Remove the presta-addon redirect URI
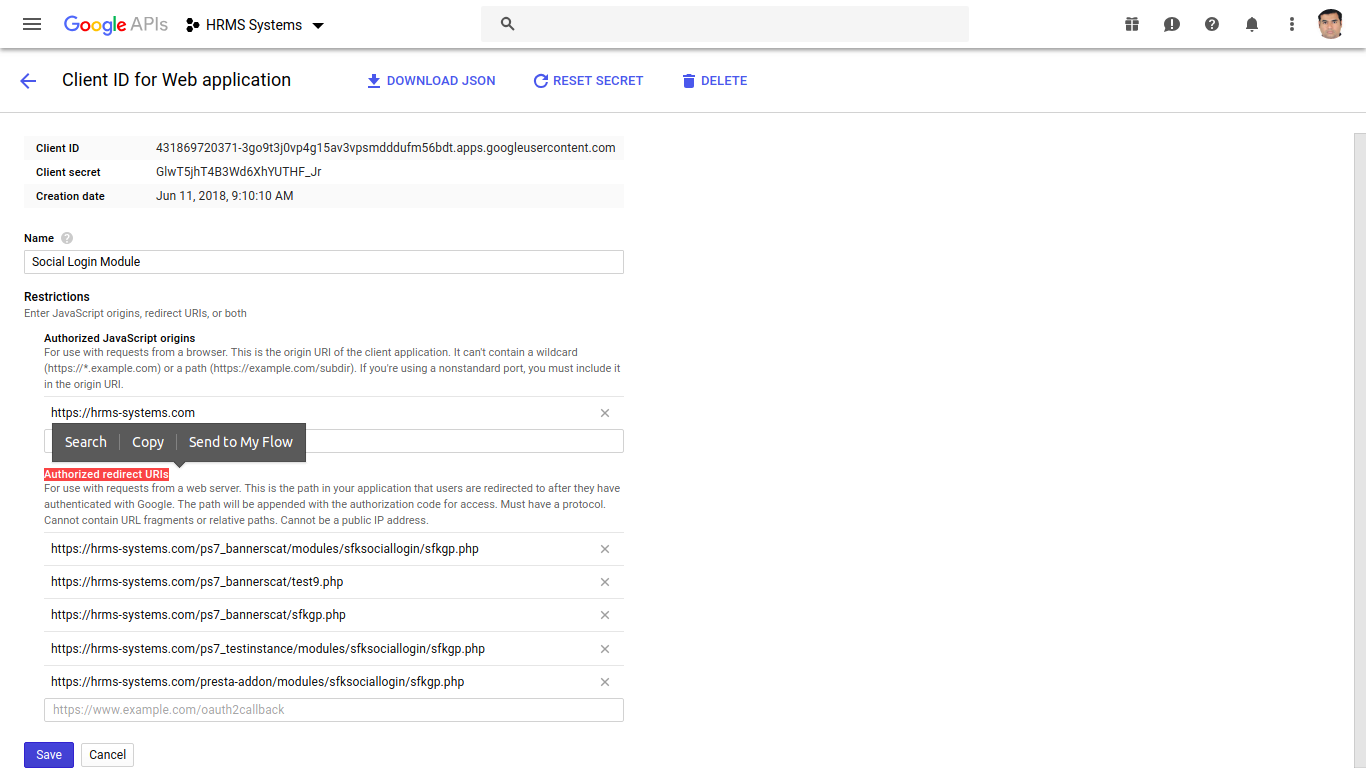 pos(605,682)
